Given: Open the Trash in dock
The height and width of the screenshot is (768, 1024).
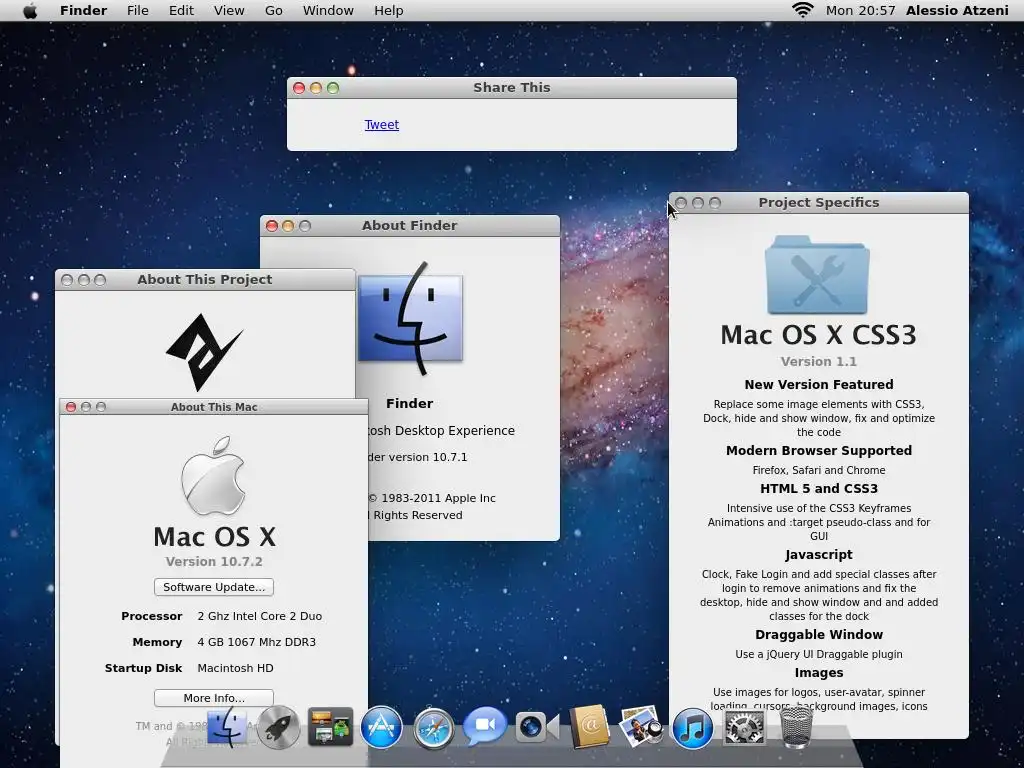Looking at the screenshot, I should click(x=796, y=727).
